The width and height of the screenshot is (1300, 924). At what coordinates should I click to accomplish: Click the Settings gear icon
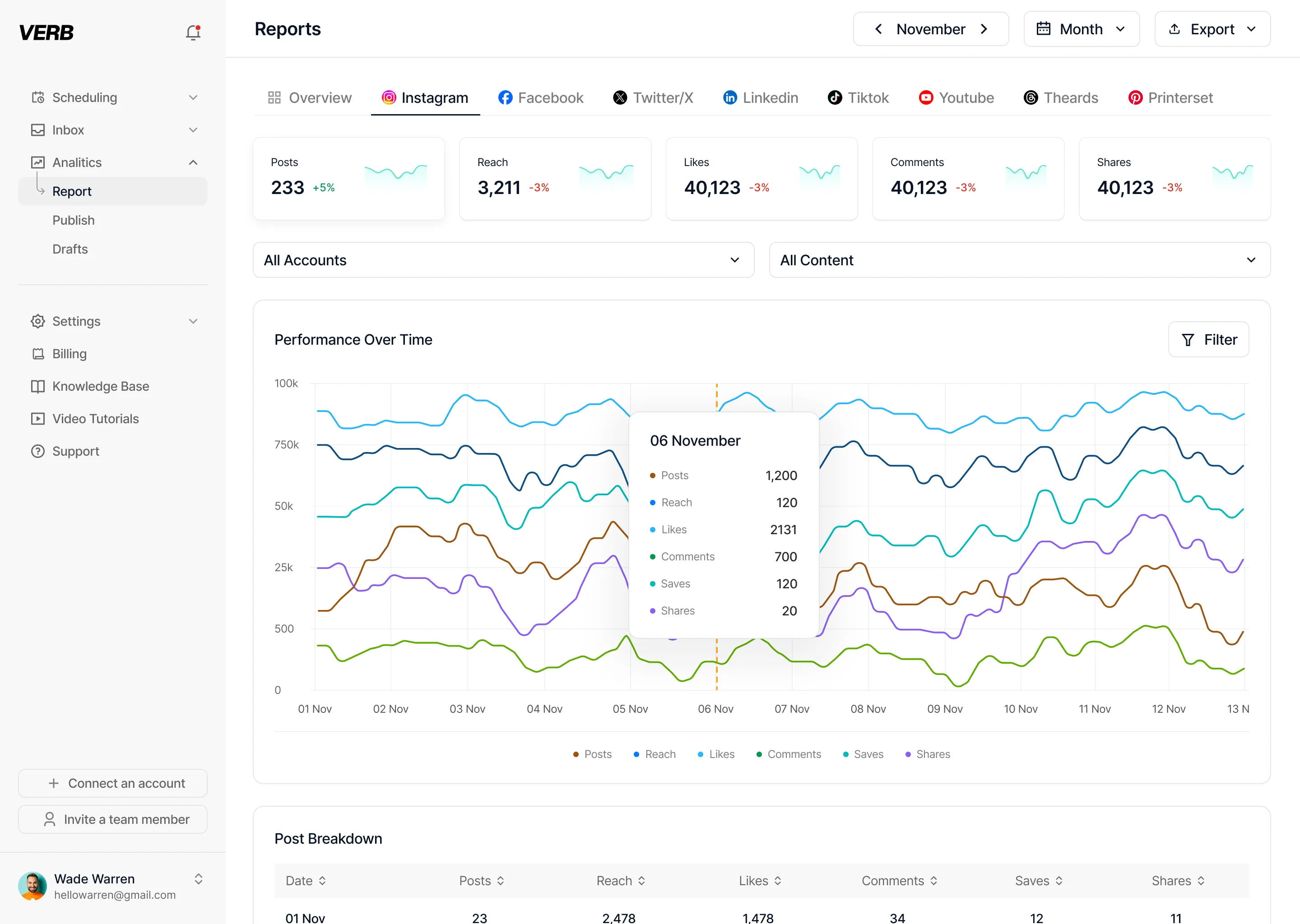pos(37,321)
